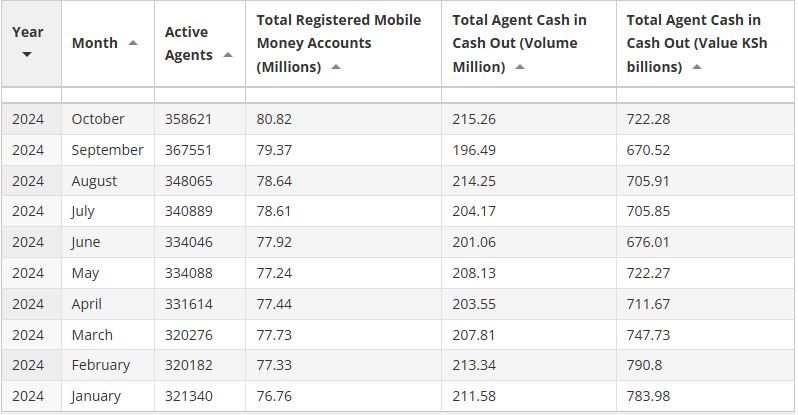
Task: Click sort arrow for Cash Out Value KSh column
Action: tap(697, 67)
